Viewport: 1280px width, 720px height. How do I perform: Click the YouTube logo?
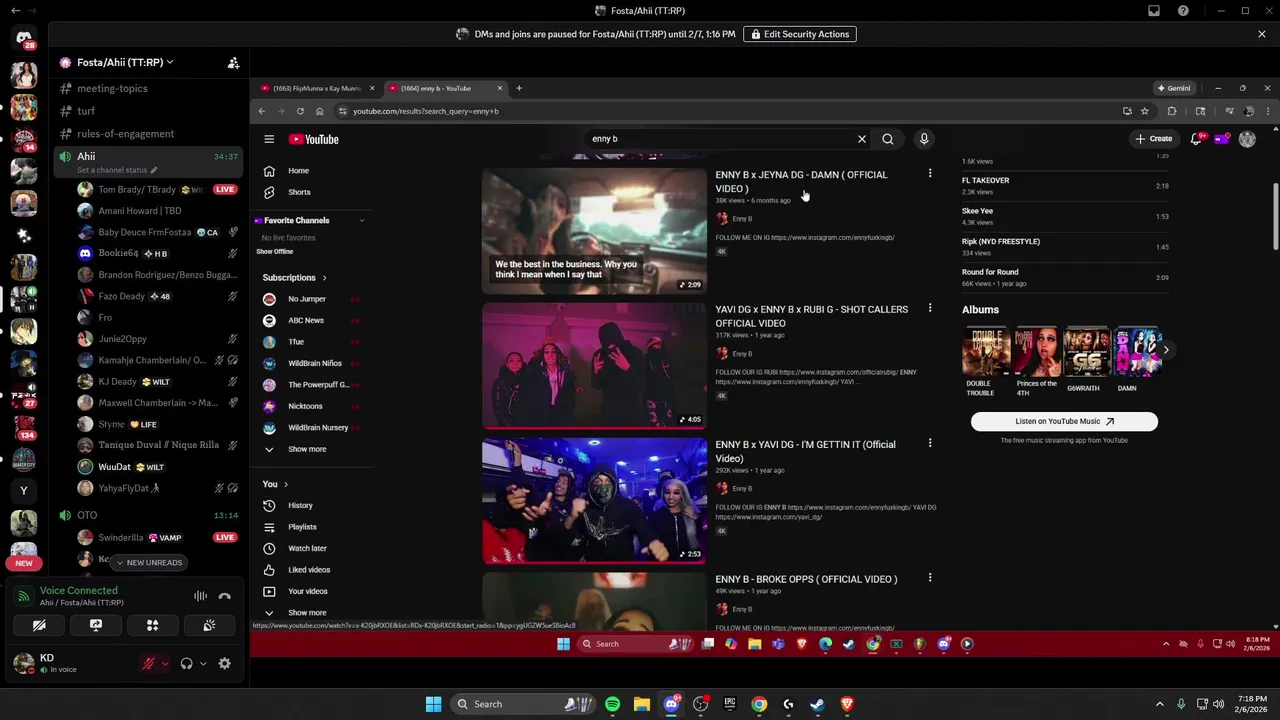coord(314,139)
